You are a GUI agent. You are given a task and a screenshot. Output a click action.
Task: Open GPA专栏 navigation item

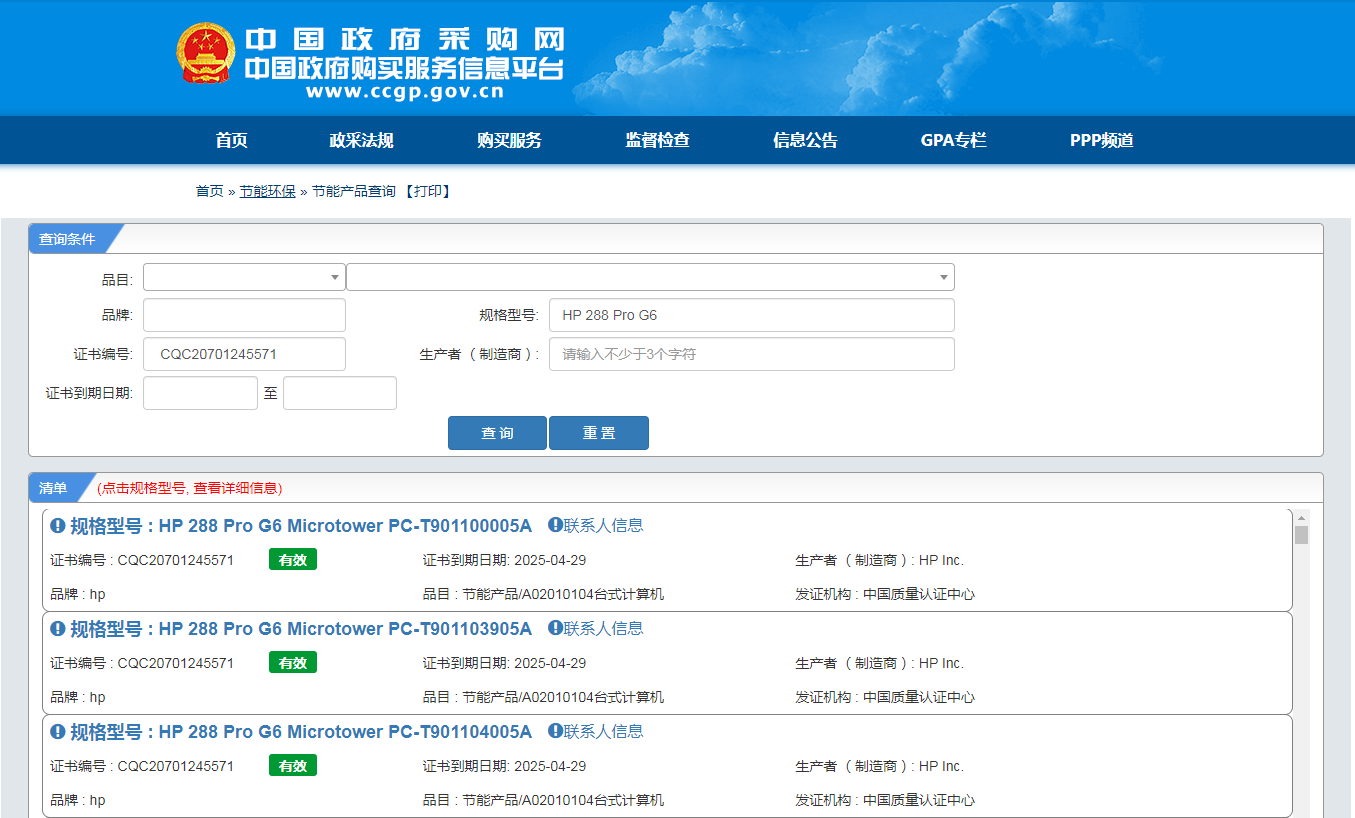pos(953,140)
